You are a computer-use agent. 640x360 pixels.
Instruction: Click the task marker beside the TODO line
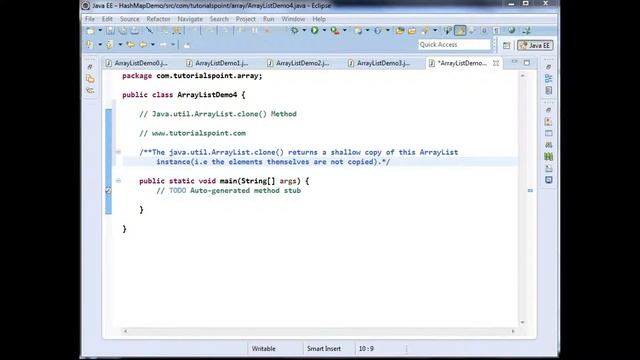coord(109,190)
